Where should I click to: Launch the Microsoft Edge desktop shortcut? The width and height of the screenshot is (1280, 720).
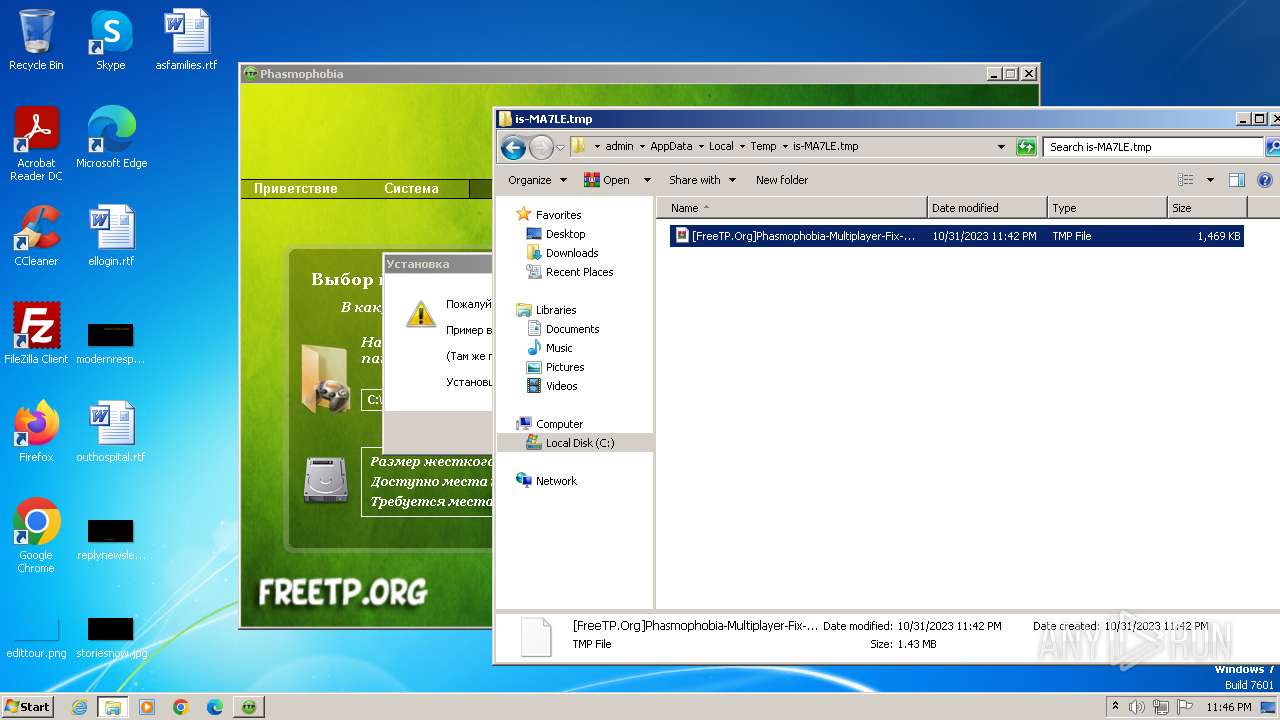click(111, 138)
